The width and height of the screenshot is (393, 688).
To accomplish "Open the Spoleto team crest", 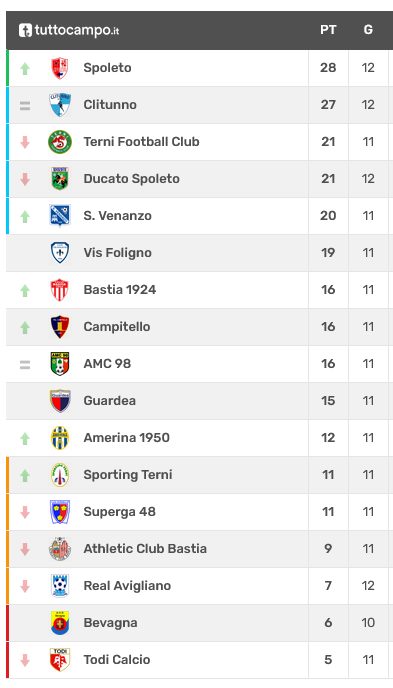I will (x=60, y=68).
